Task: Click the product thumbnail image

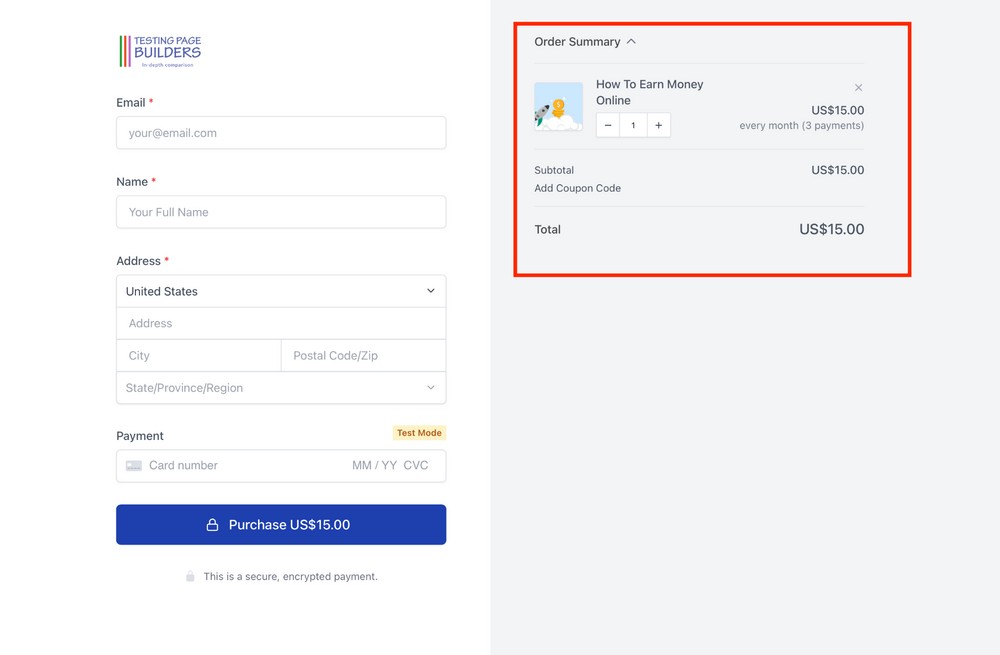Action: tap(558, 105)
